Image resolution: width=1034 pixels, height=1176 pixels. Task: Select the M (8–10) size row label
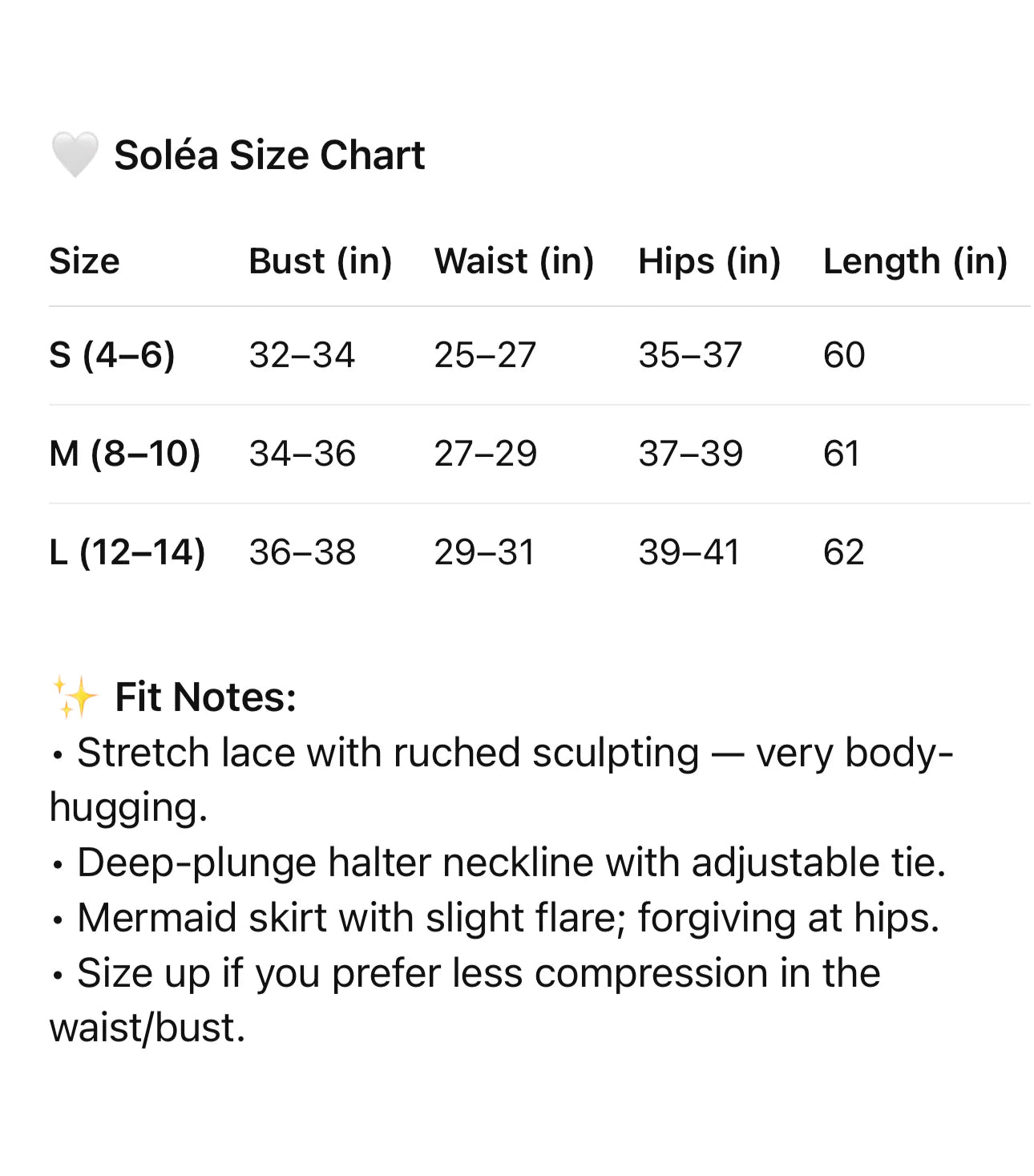124,454
